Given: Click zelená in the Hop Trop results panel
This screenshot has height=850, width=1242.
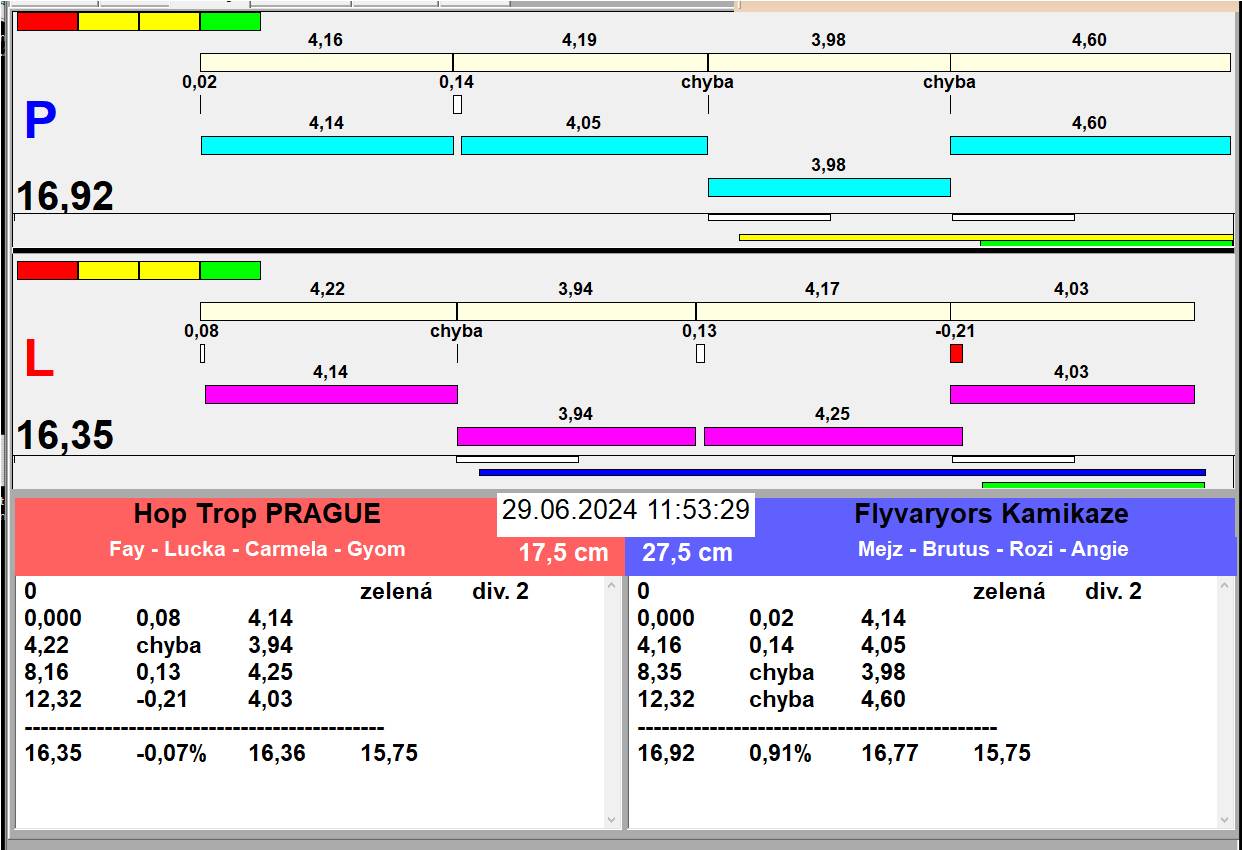Looking at the screenshot, I should [x=396, y=591].
